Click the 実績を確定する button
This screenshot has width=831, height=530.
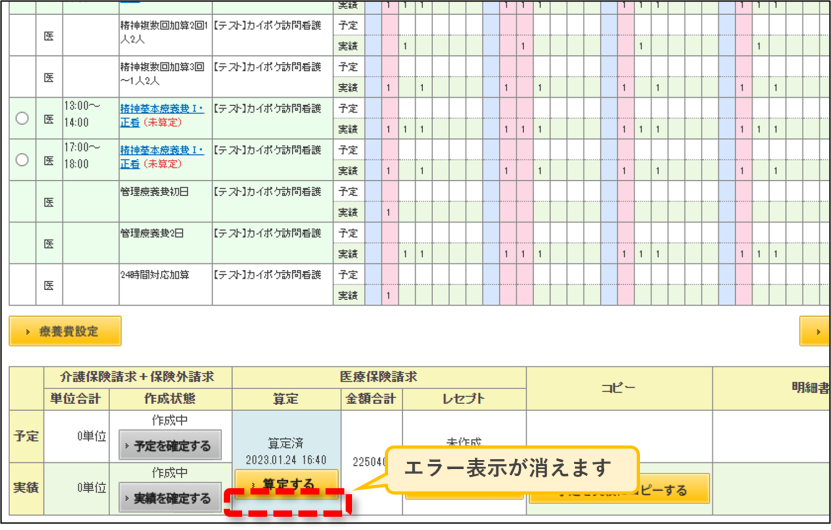[x=170, y=498]
